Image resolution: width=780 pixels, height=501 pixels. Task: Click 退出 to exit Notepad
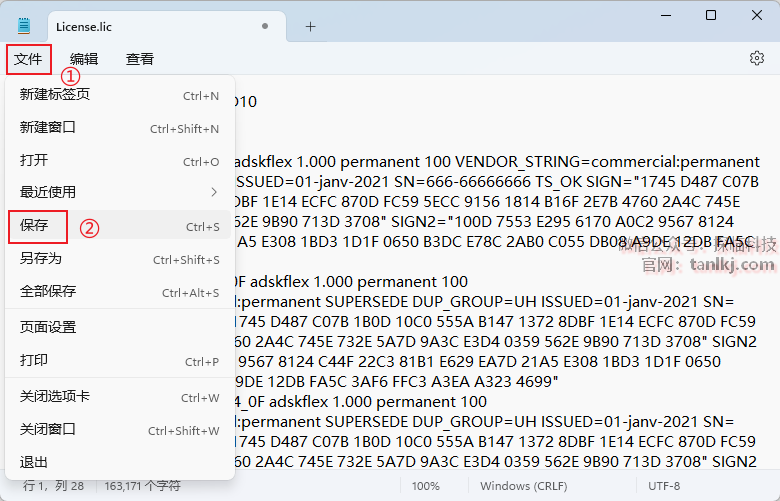point(119,462)
